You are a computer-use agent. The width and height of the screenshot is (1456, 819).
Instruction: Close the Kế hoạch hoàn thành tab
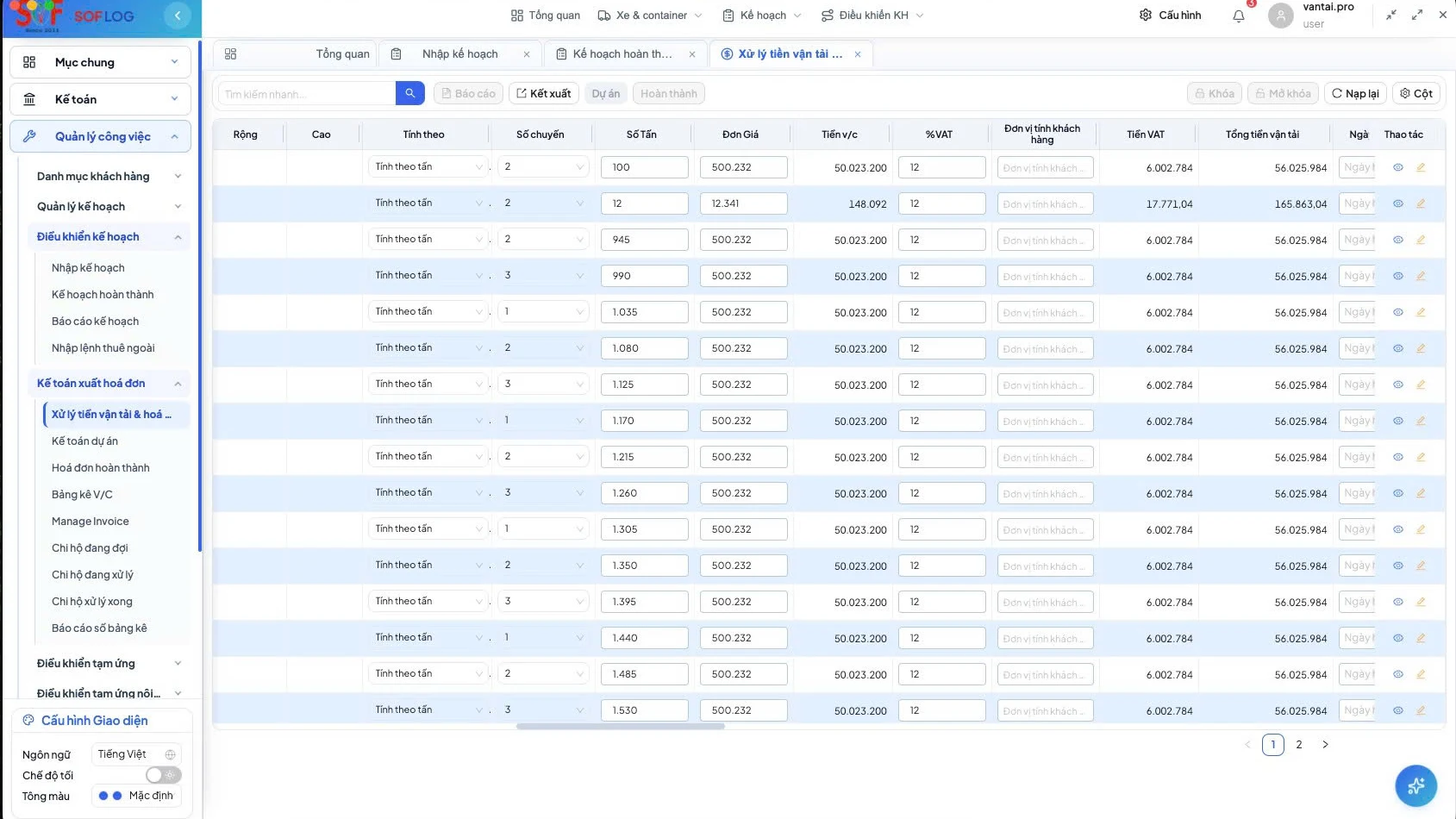[692, 54]
